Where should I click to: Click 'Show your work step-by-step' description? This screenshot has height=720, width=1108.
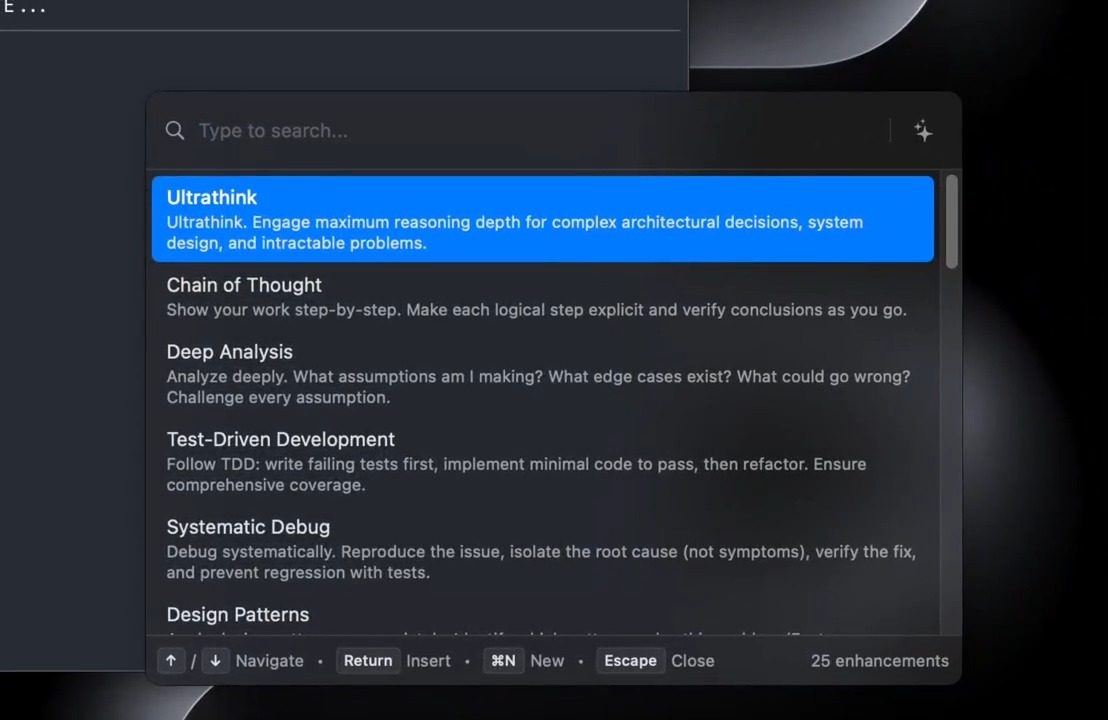click(x=536, y=310)
